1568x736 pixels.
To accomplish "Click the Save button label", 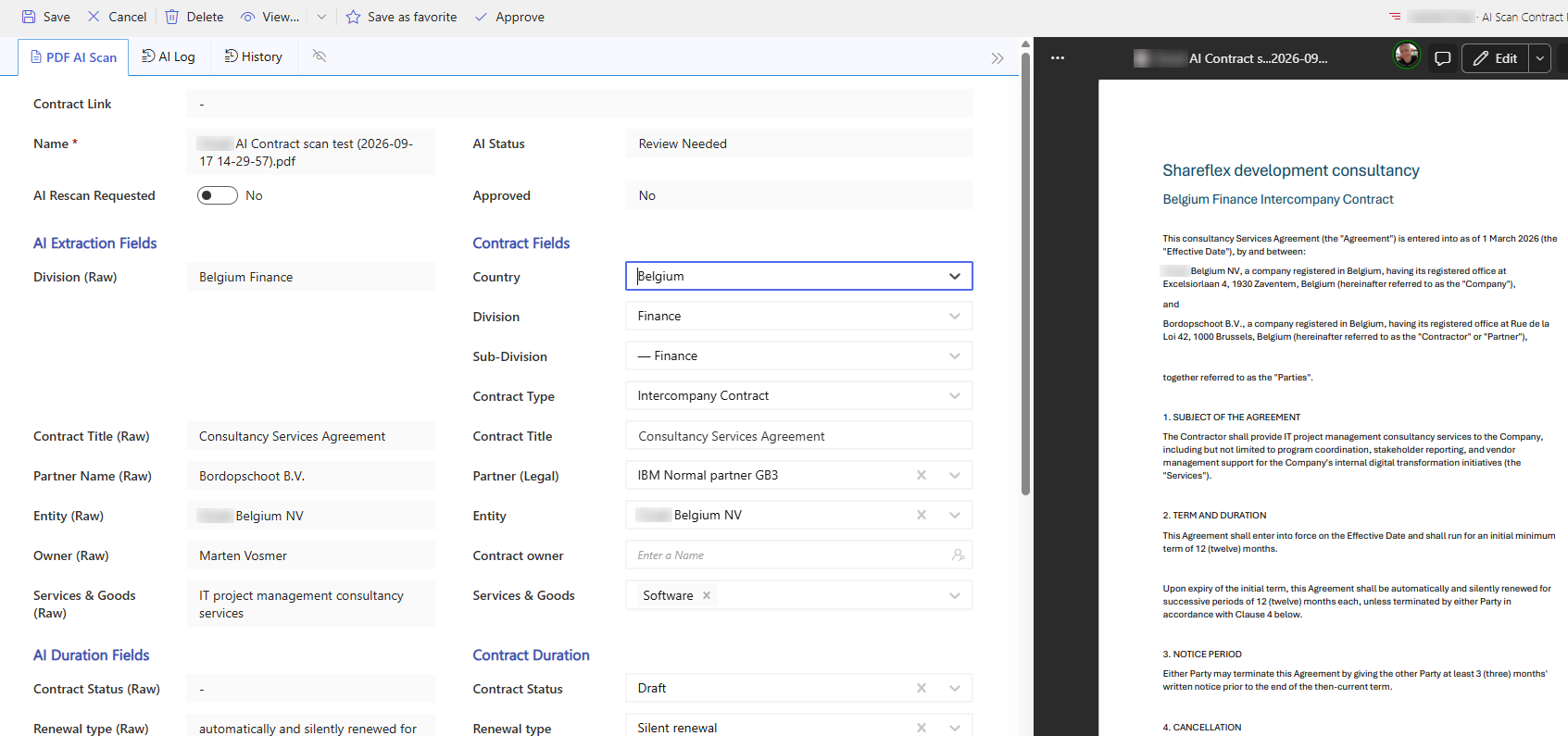I will click(56, 17).
